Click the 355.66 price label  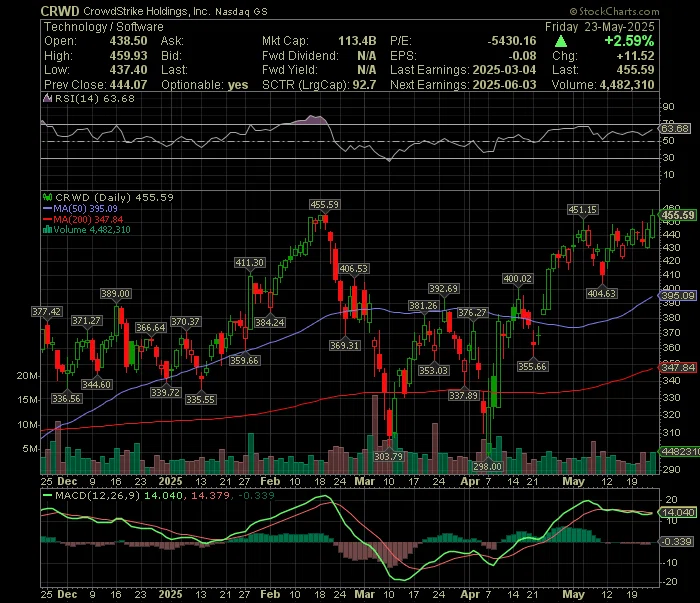point(533,366)
